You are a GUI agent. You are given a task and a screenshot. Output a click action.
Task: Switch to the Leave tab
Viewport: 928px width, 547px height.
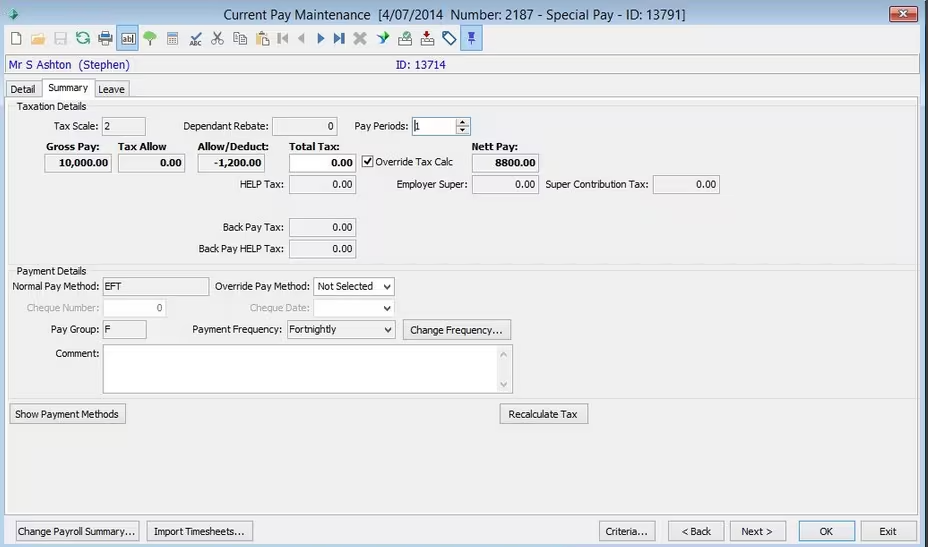pos(111,89)
